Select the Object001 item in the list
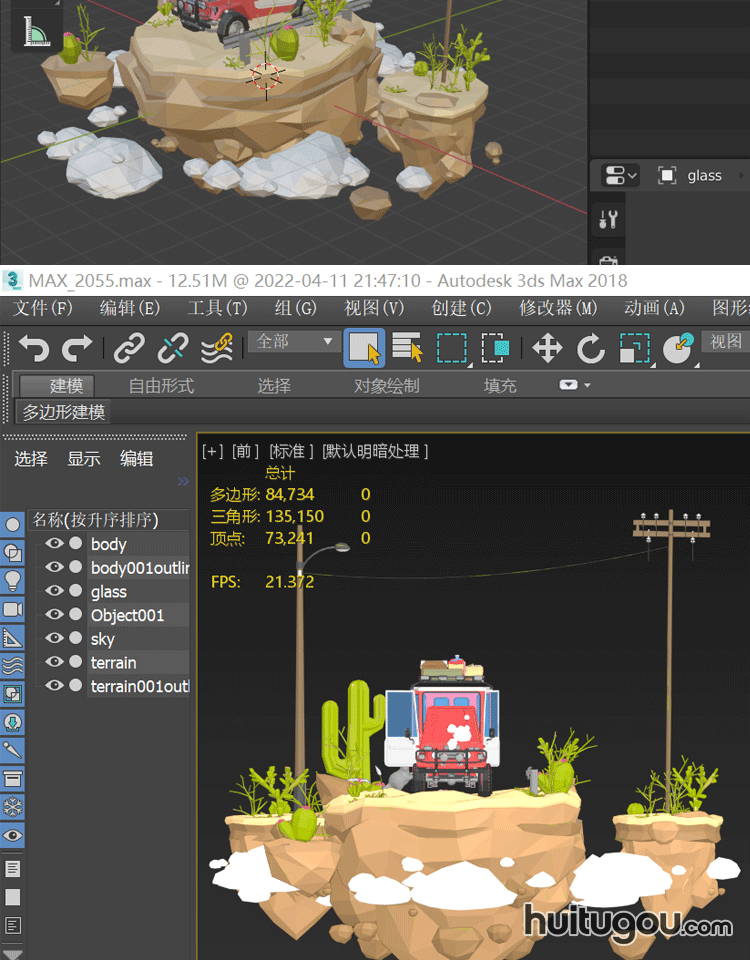The height and width of the screenshot is (960, 750). [x=127, y=615]
